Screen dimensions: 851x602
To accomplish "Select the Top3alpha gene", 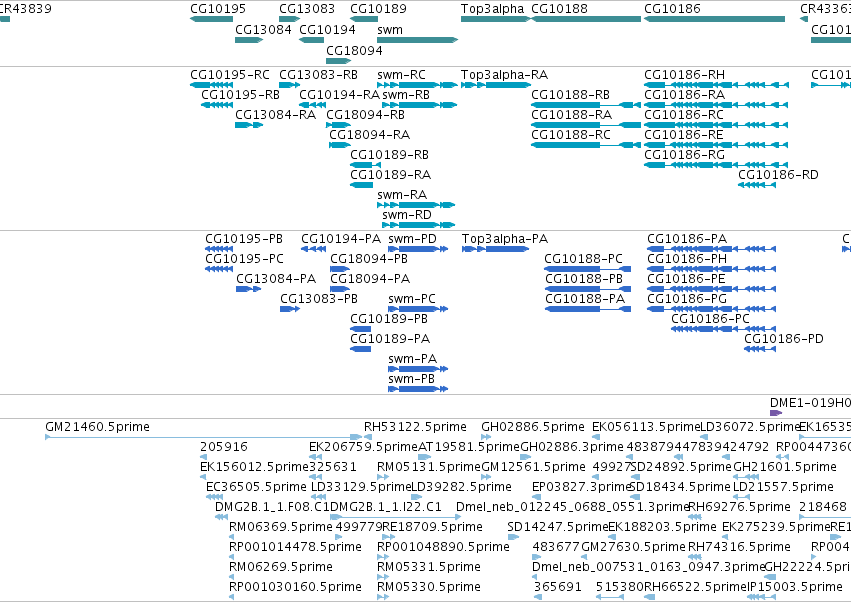I will tap(496, 19).
